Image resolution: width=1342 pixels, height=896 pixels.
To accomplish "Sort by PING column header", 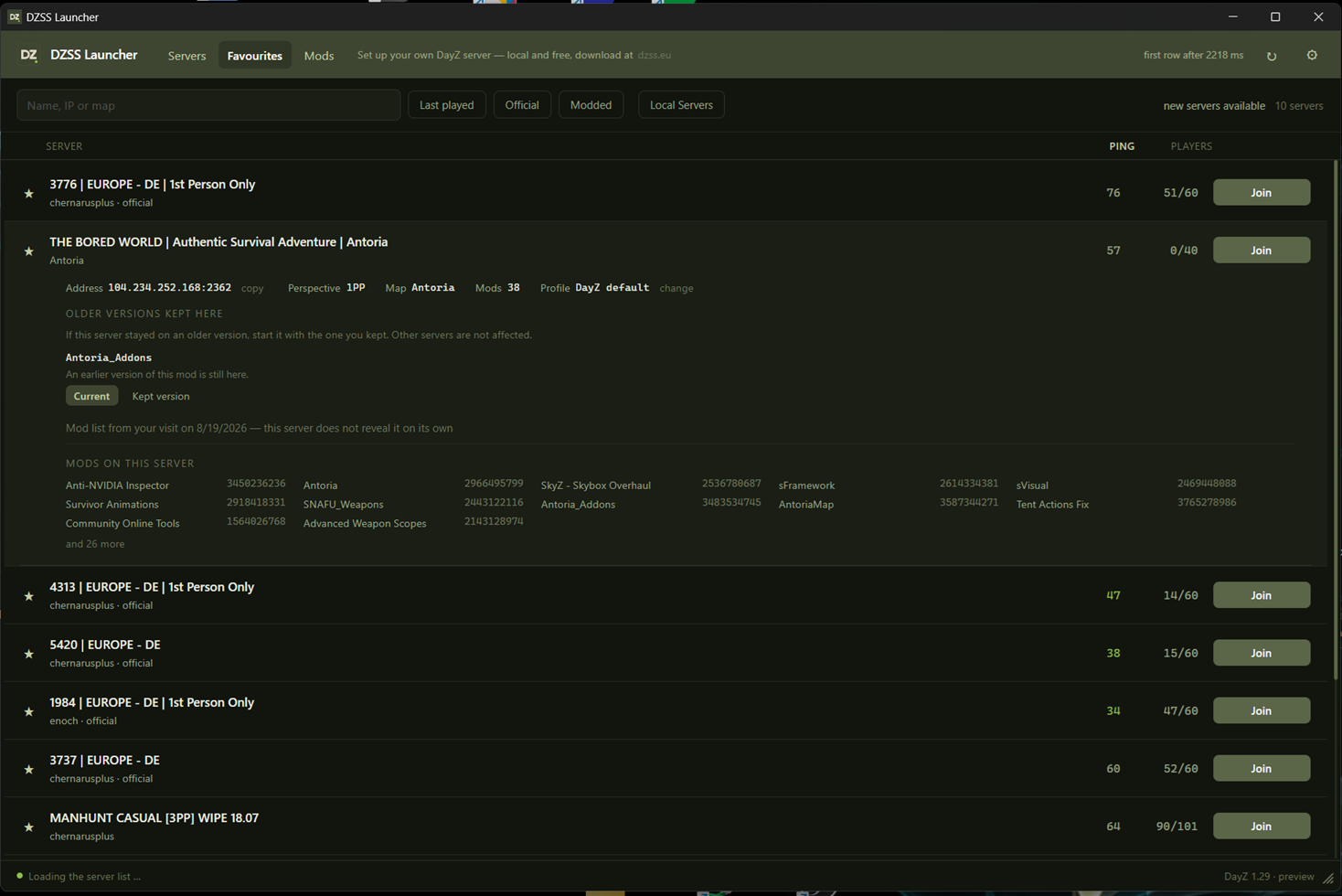I will [1122, 146].
